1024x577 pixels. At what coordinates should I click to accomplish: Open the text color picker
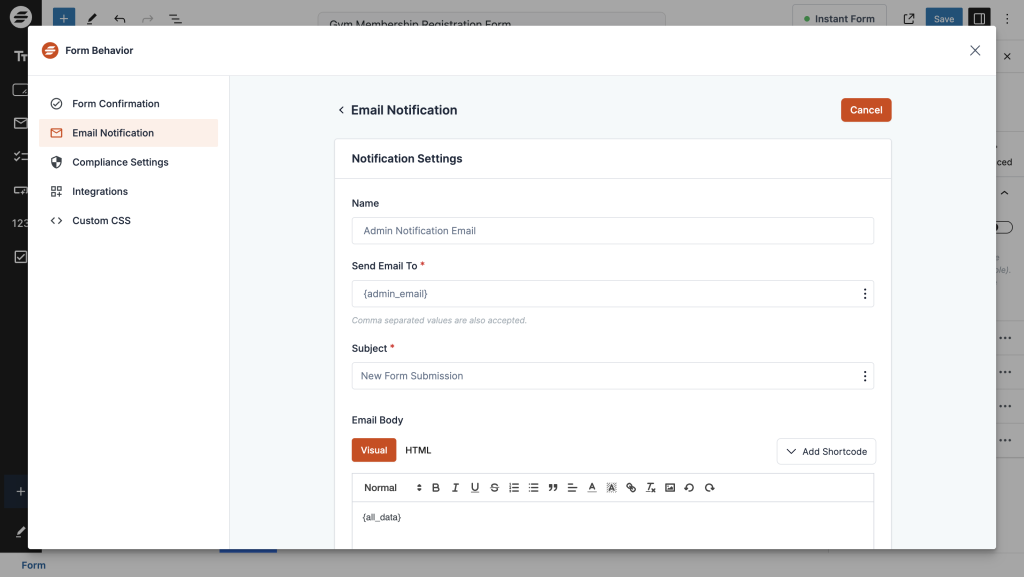click(592, 488)
